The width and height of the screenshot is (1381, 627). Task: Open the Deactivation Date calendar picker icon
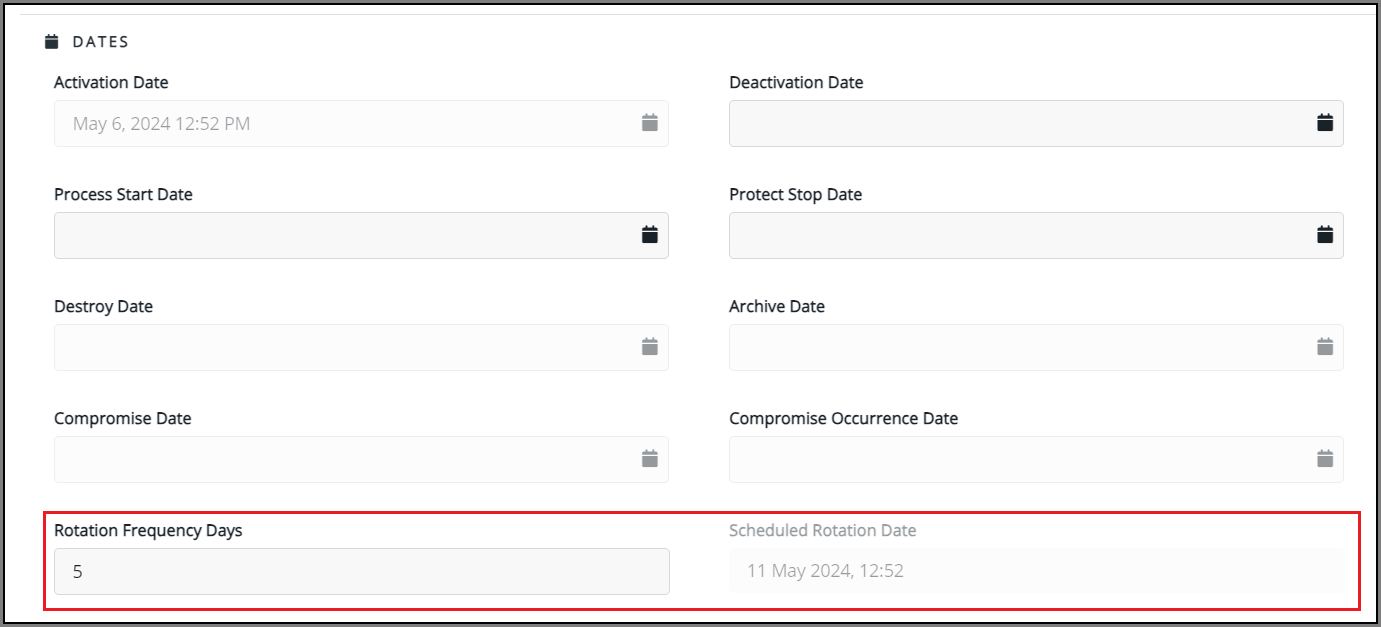[x=1325, y=123]
